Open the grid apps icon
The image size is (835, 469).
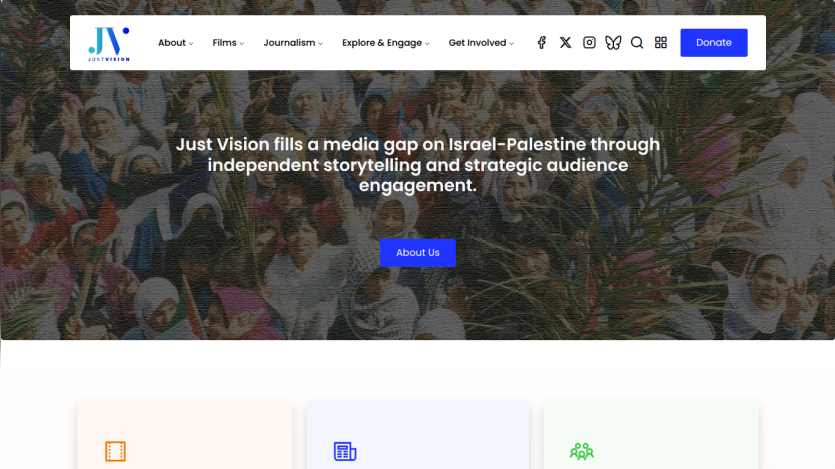point(661,43)
